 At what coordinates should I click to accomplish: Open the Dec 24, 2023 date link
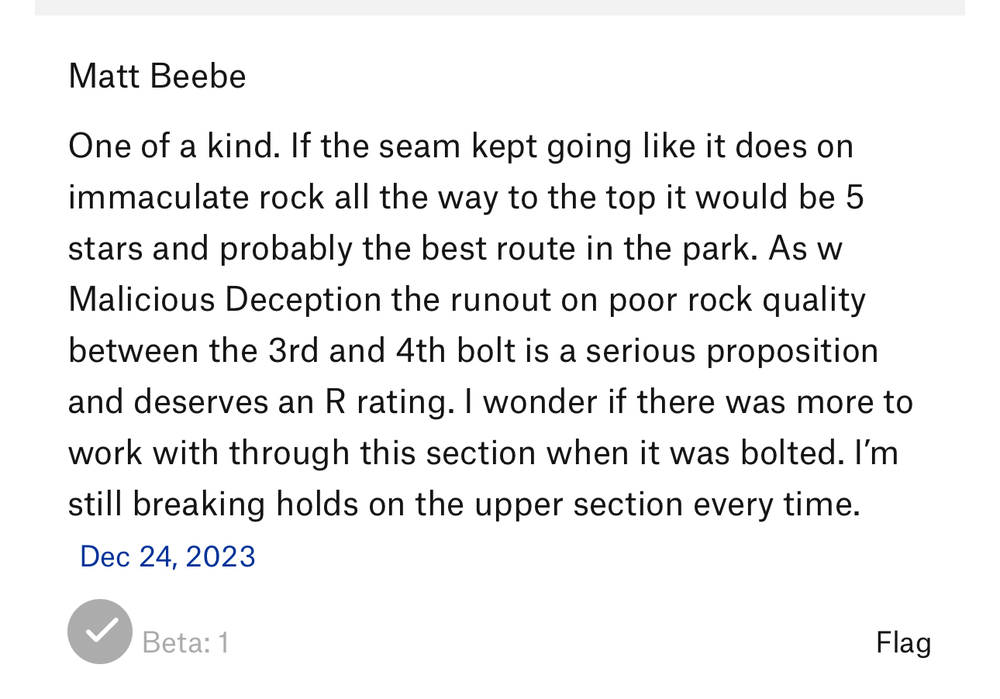click(168, 556)
